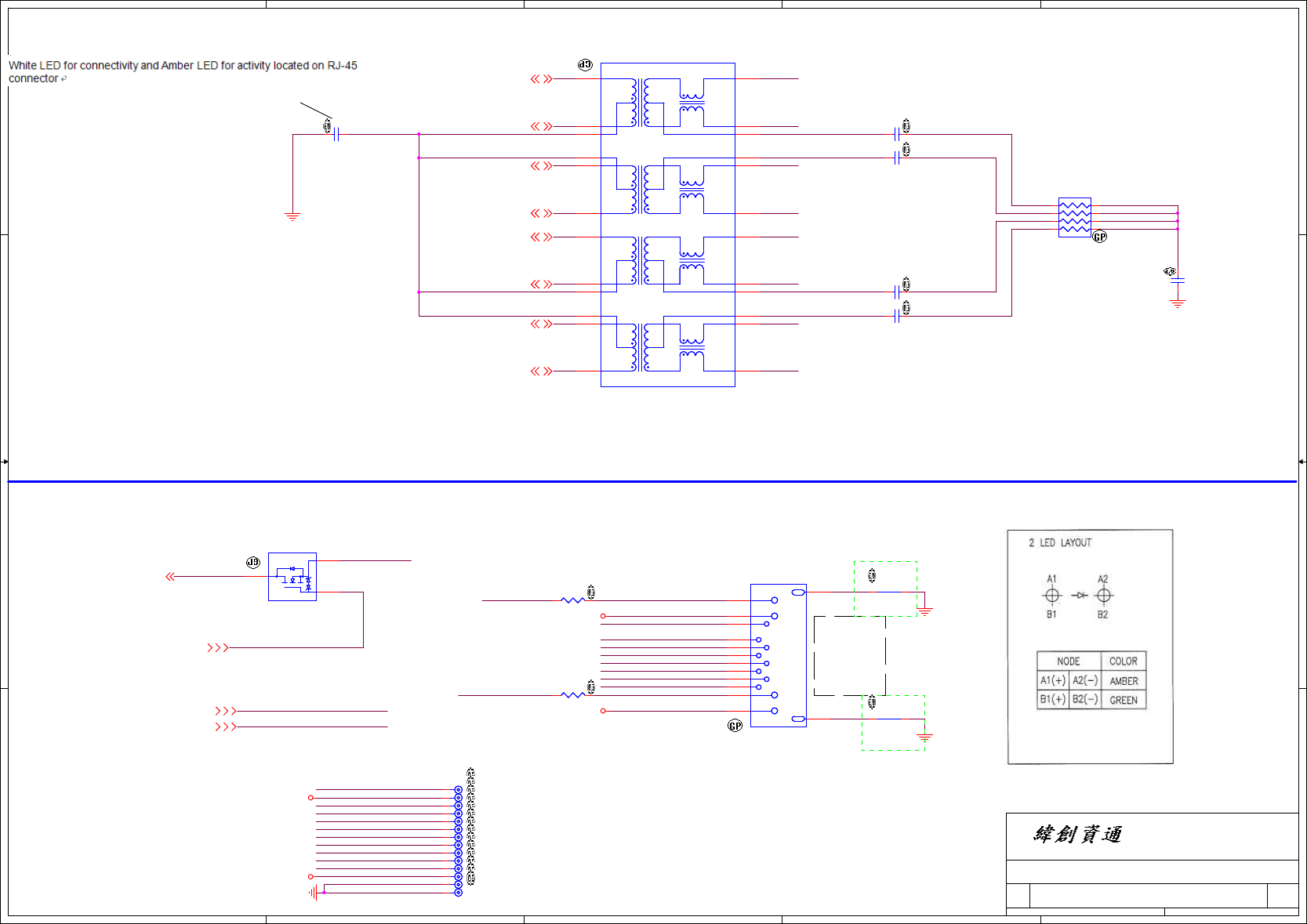
Task: Select the "A1(+)" table cell
Action: coord(1053,680)
